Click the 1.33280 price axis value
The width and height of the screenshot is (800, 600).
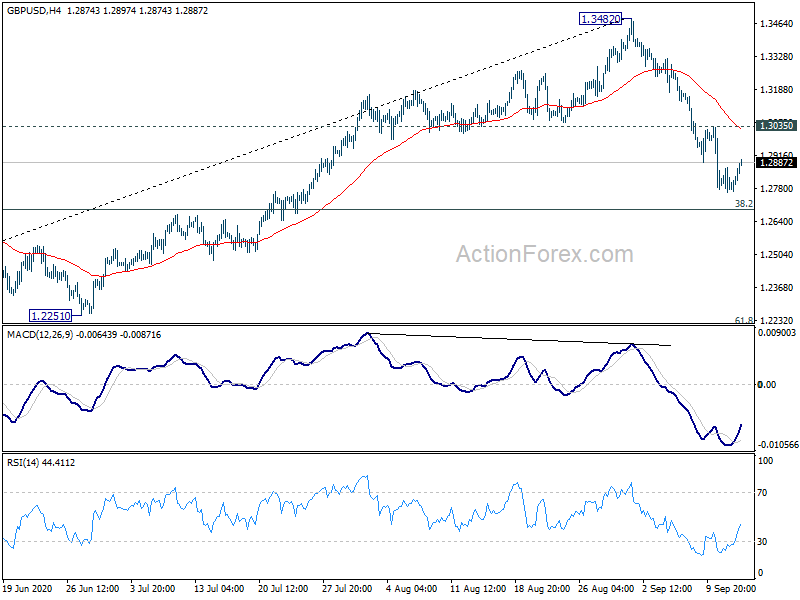(x=777, y=57)
